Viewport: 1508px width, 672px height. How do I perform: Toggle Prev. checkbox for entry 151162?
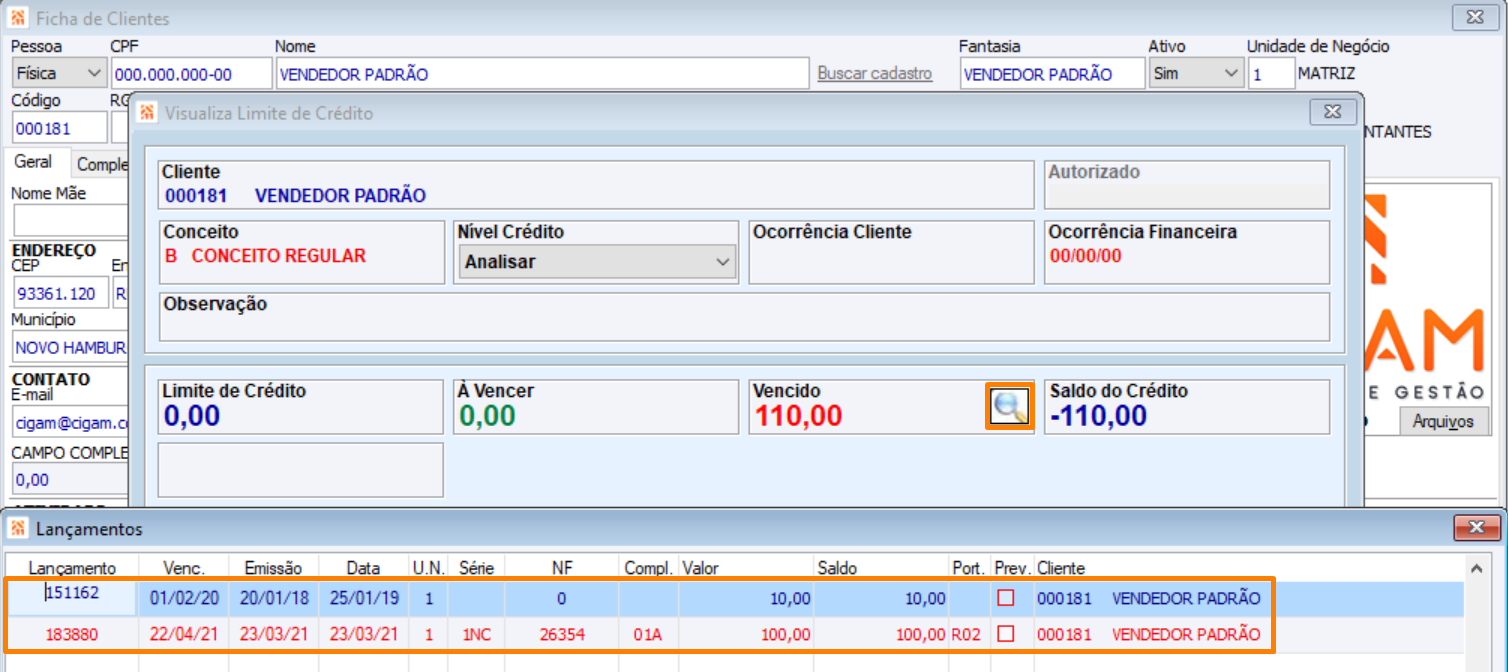(1006, 598)
